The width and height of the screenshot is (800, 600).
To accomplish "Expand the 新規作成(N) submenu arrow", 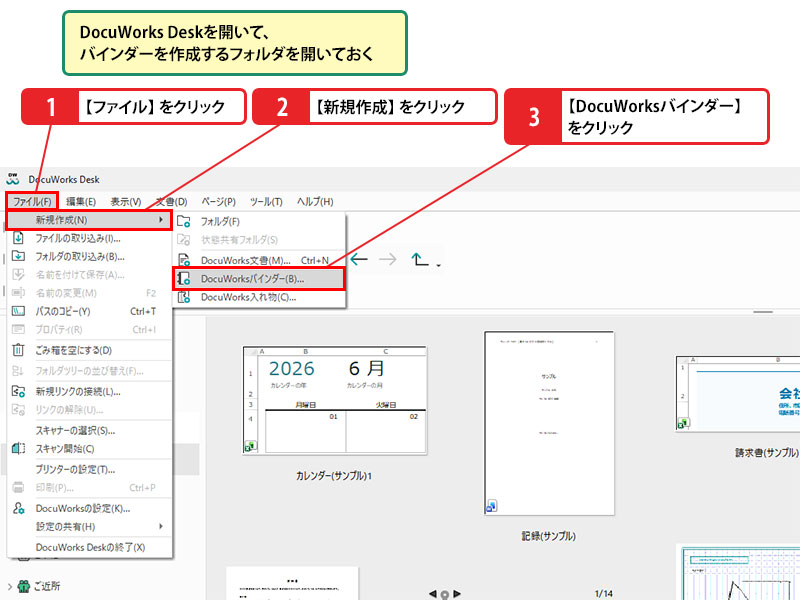I will 161,220.
